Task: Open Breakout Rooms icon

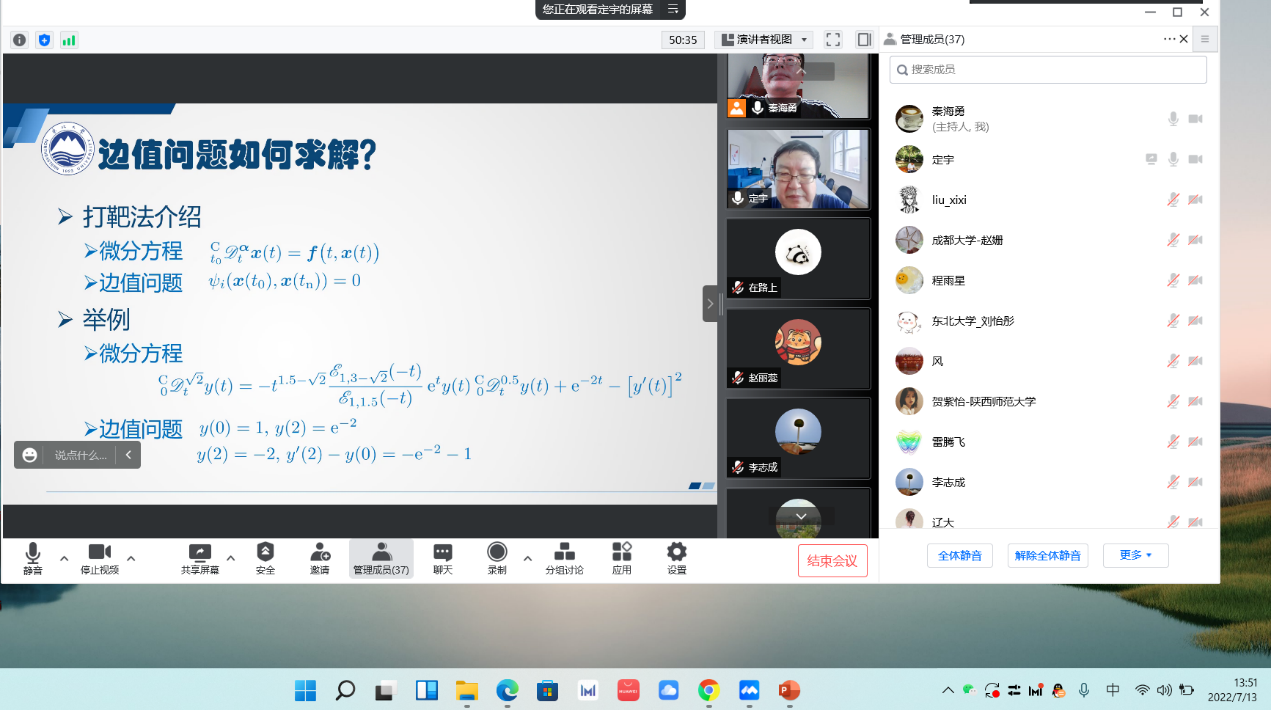Action: point(564,553)
